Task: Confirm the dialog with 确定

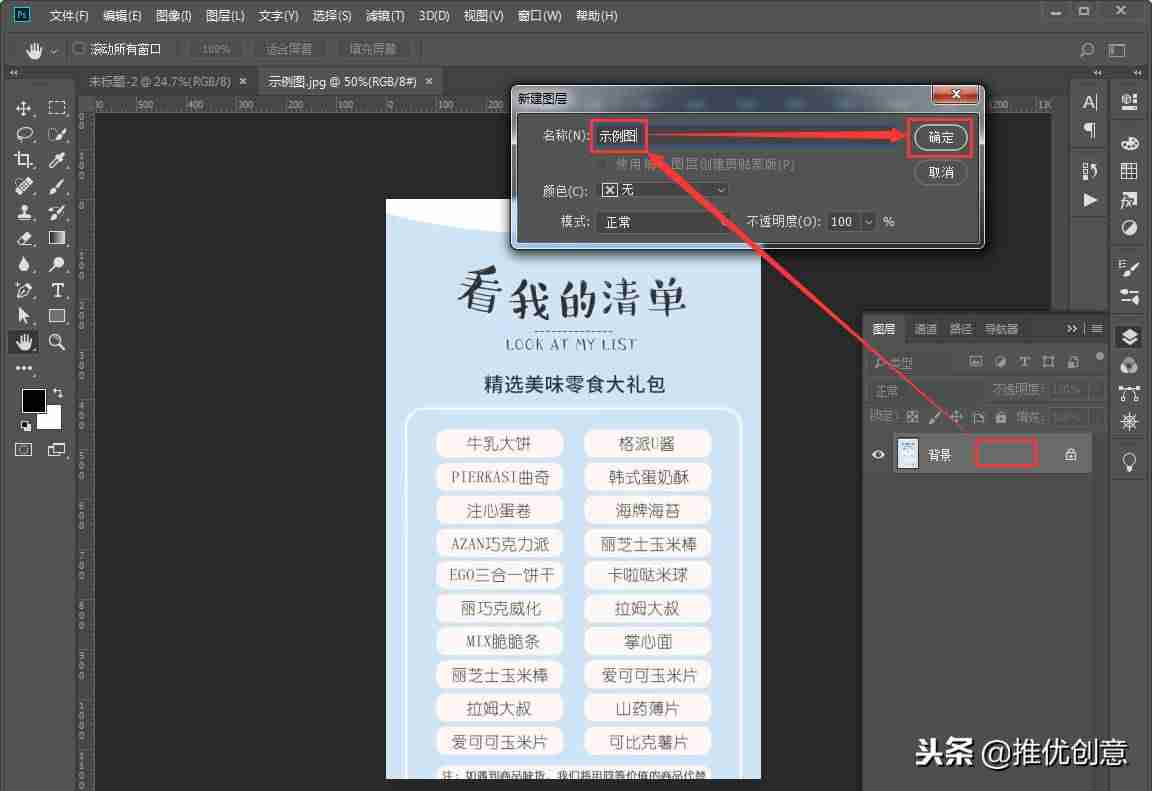Action: pyautogui.click(x=940, y=137)
